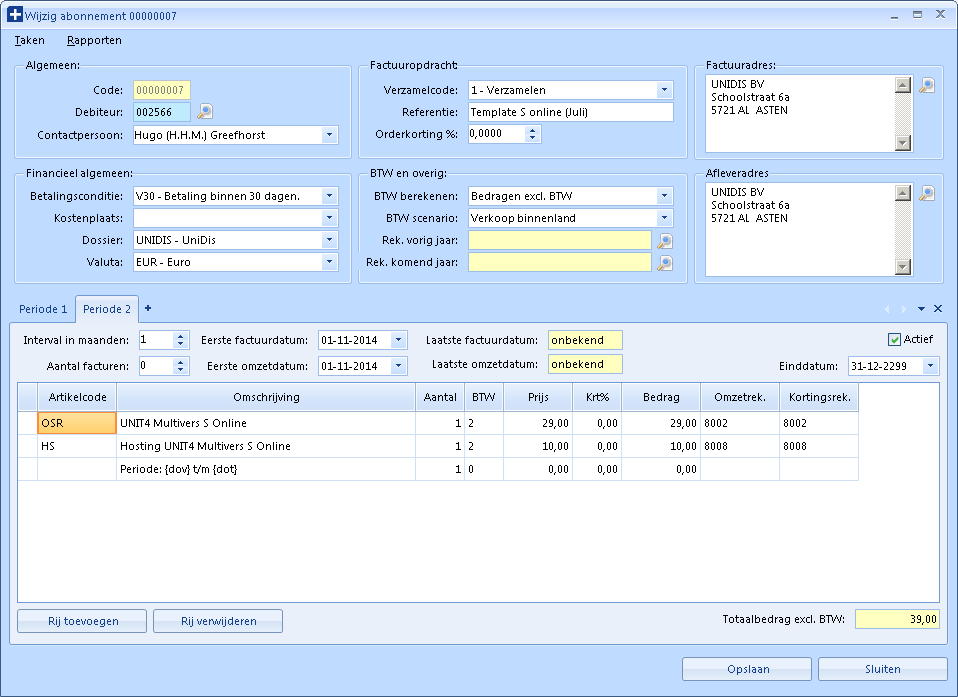
Task: Select the Periode 2 tab
Action: (x=107, y=309)
